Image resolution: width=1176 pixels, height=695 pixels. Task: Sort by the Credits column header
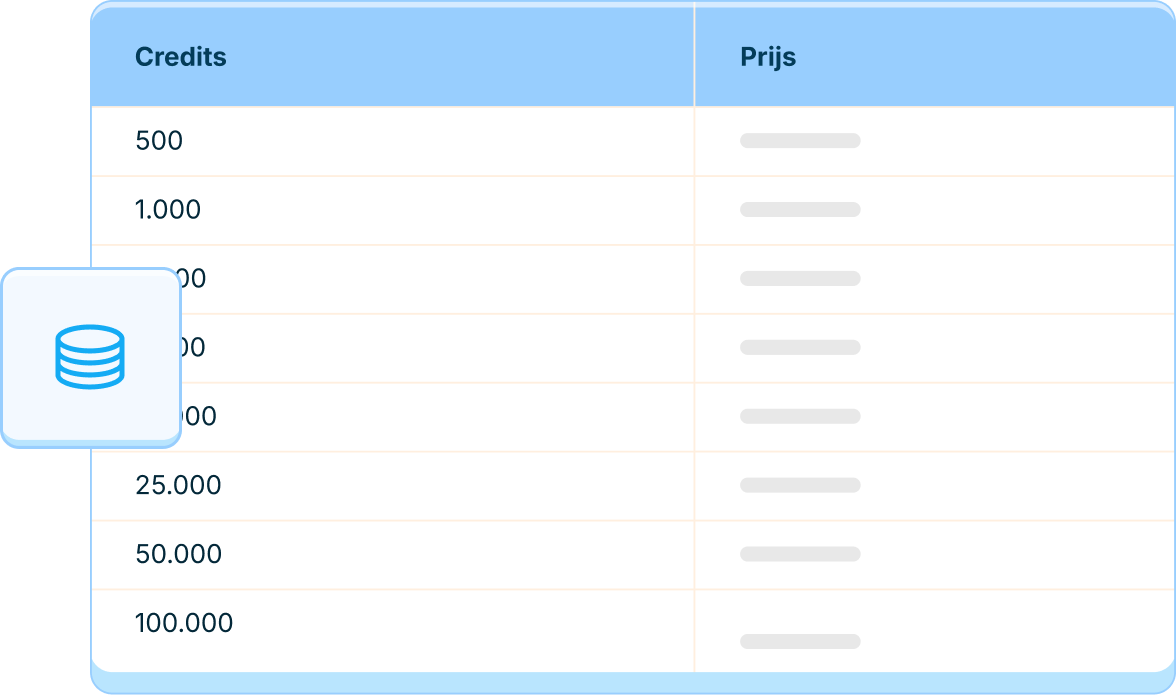pos(181,57)
